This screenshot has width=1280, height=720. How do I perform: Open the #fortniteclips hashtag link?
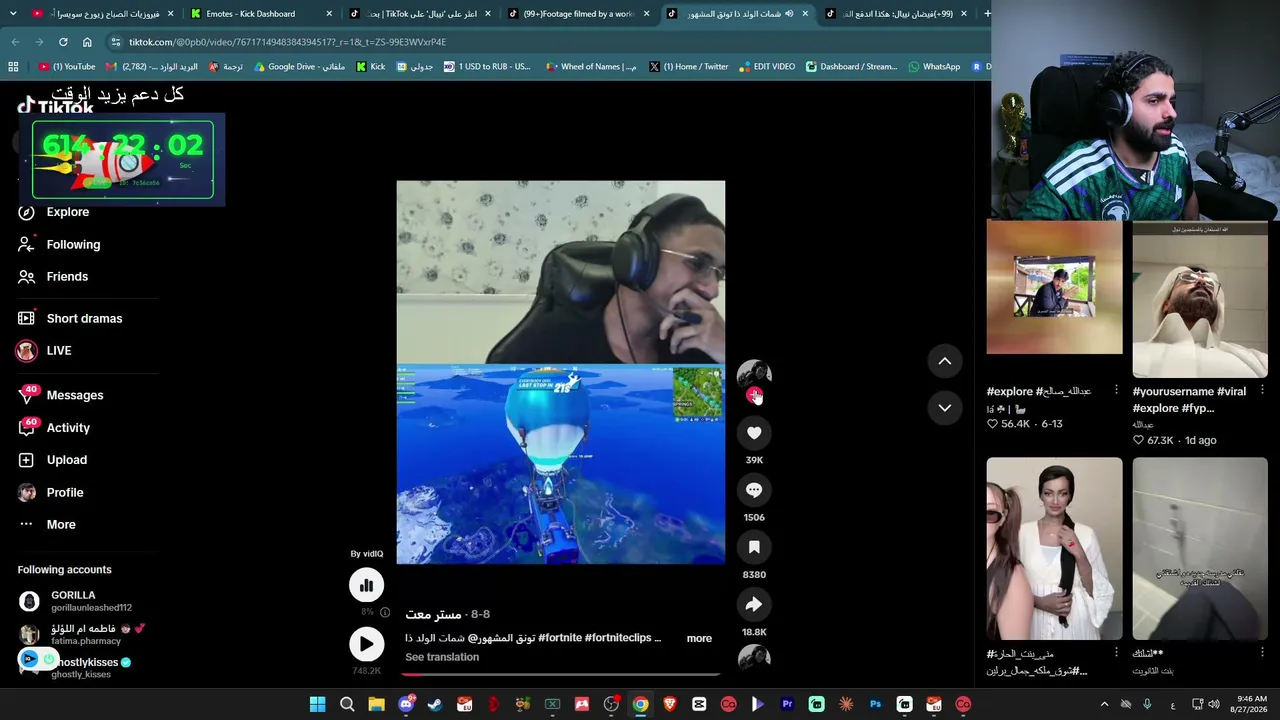[619, 638]
